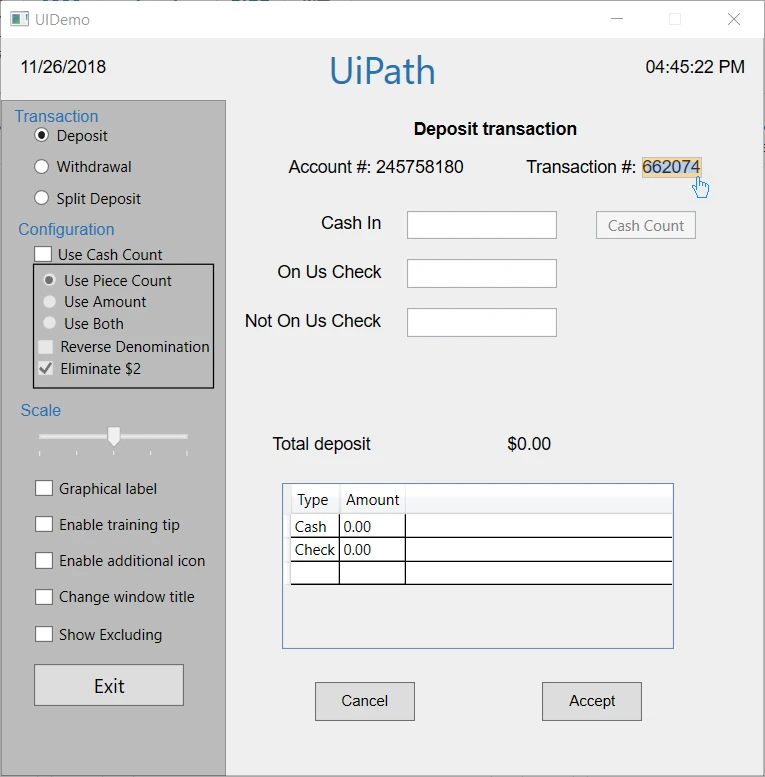The image size is (765, 777).
Task: Click the $0.00 total deposit value
Action: (529, 444)
